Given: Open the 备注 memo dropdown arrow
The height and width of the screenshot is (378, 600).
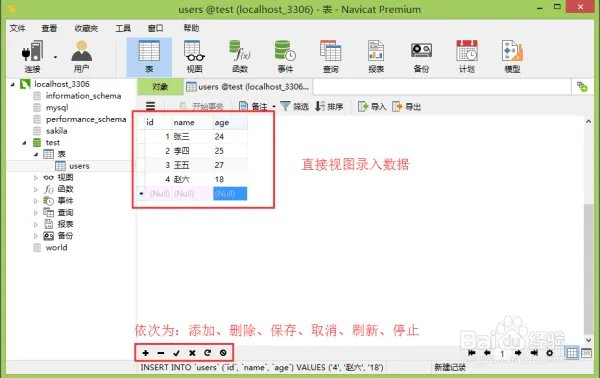Looking at the screenshot, I should [274, 106].
